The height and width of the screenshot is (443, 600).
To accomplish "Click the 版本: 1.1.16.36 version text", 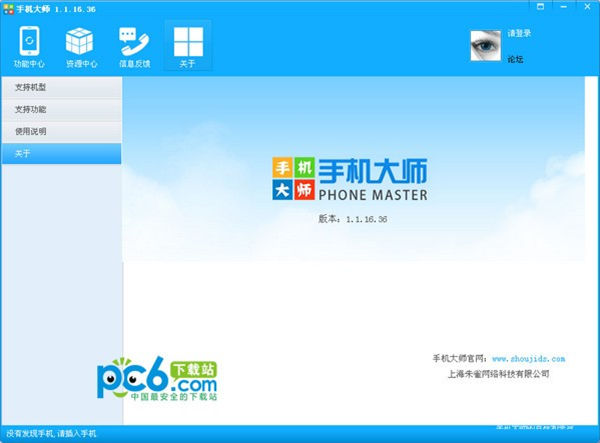I will pos(352,219).
